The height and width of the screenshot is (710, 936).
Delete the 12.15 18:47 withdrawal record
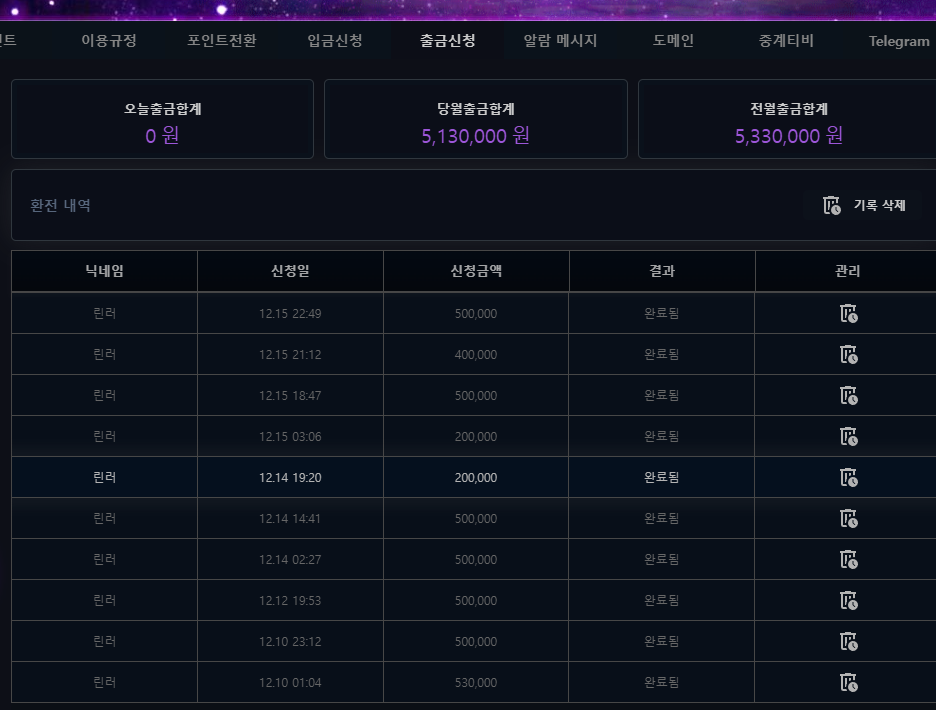click(x=848, y=395)
